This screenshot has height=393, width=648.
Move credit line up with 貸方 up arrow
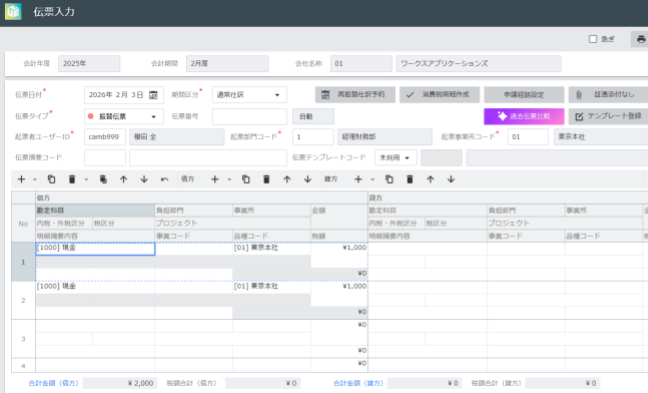[x=430, y=179]
